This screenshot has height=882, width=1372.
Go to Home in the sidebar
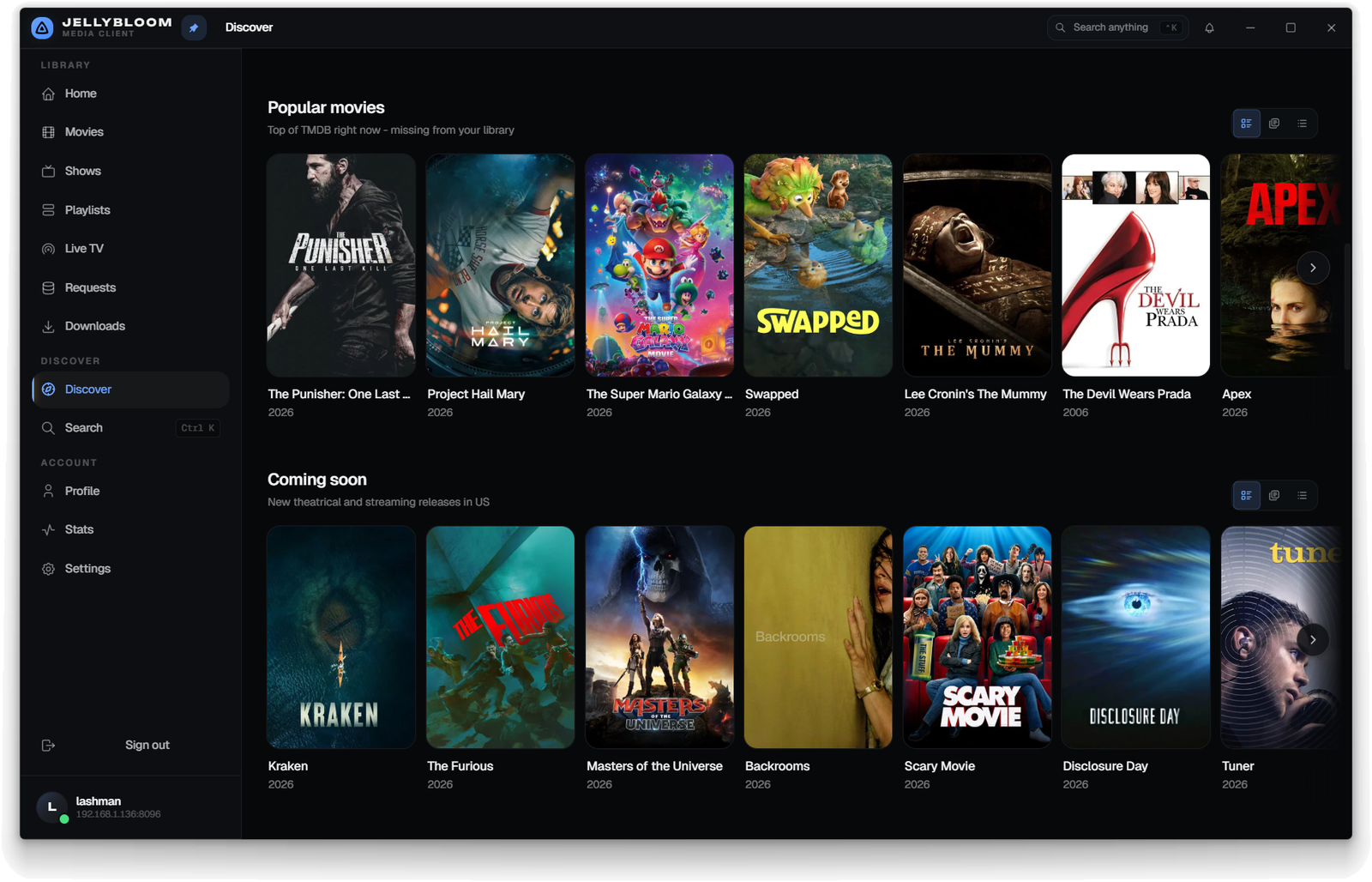[130, 94]
